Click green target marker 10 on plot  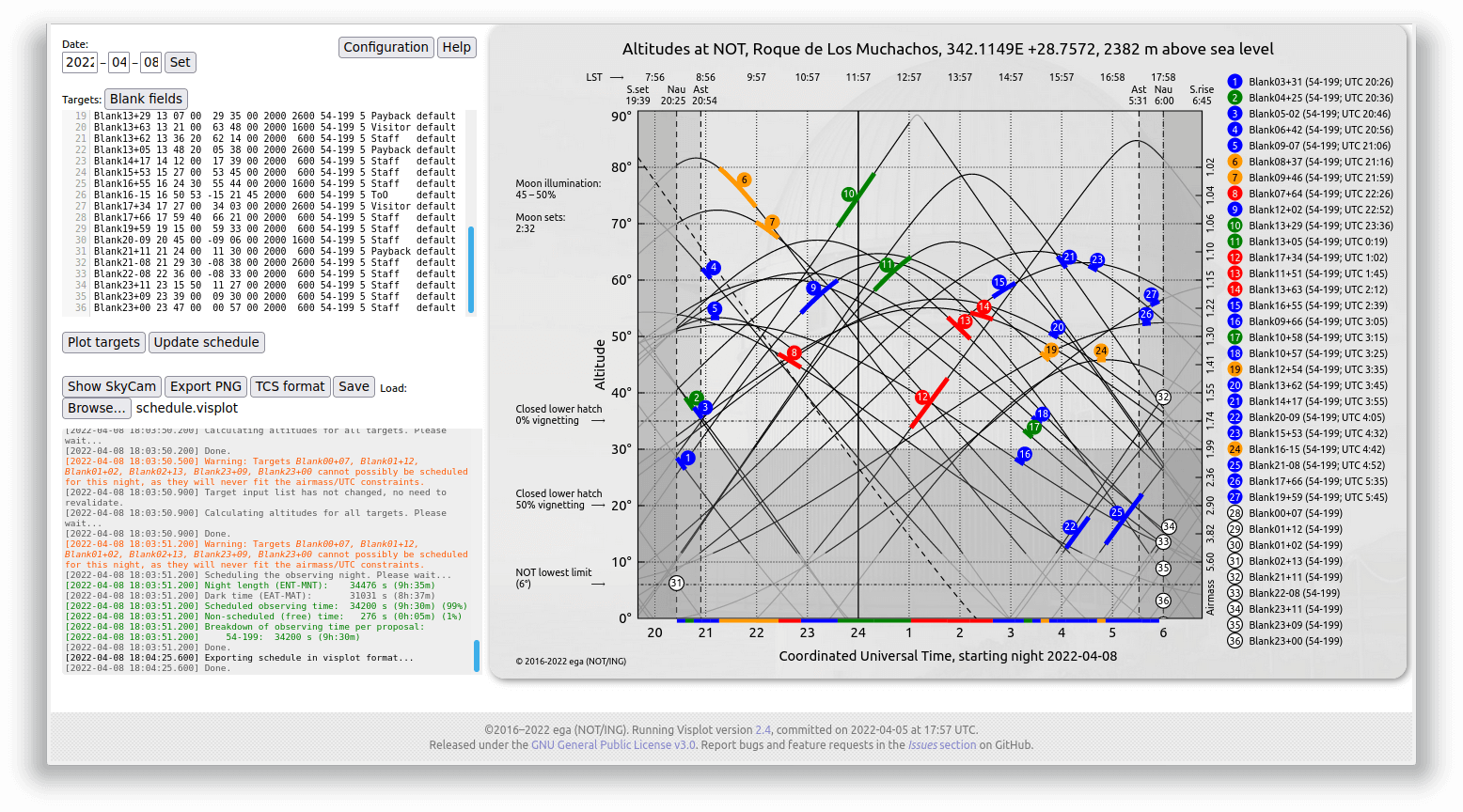[x=849, y=195]
